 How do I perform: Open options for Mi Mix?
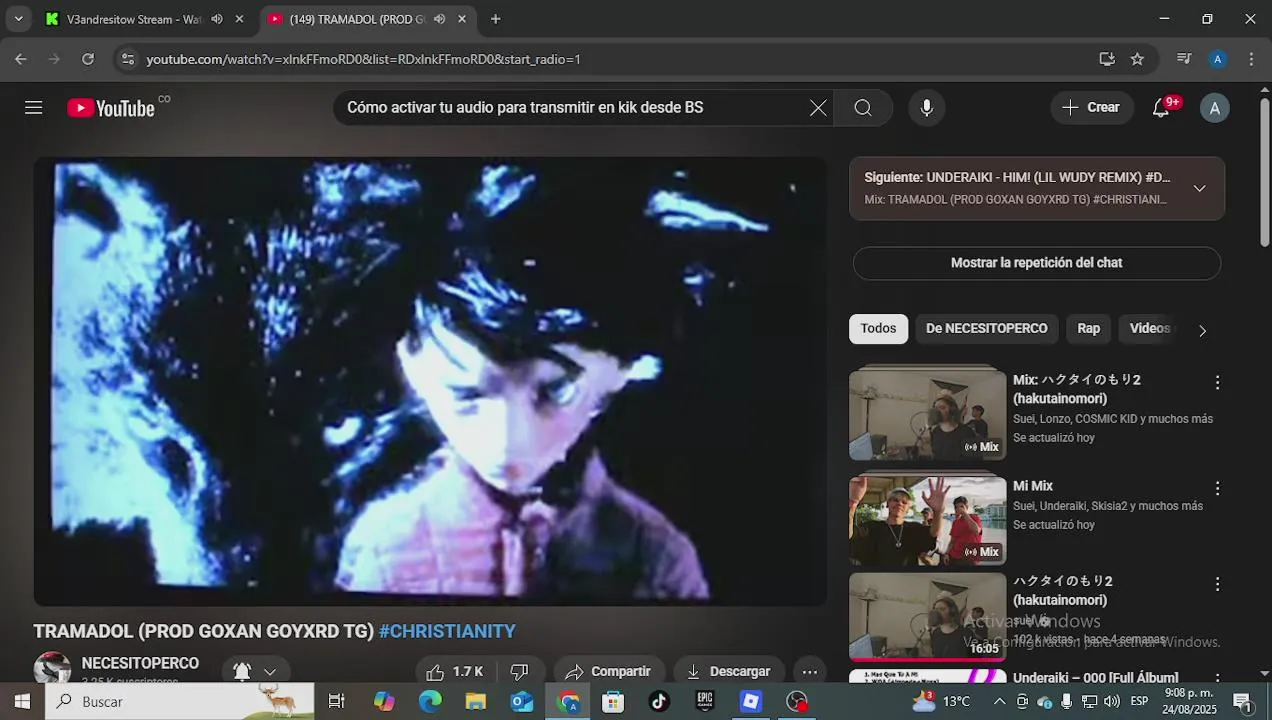pos(1217,488)
